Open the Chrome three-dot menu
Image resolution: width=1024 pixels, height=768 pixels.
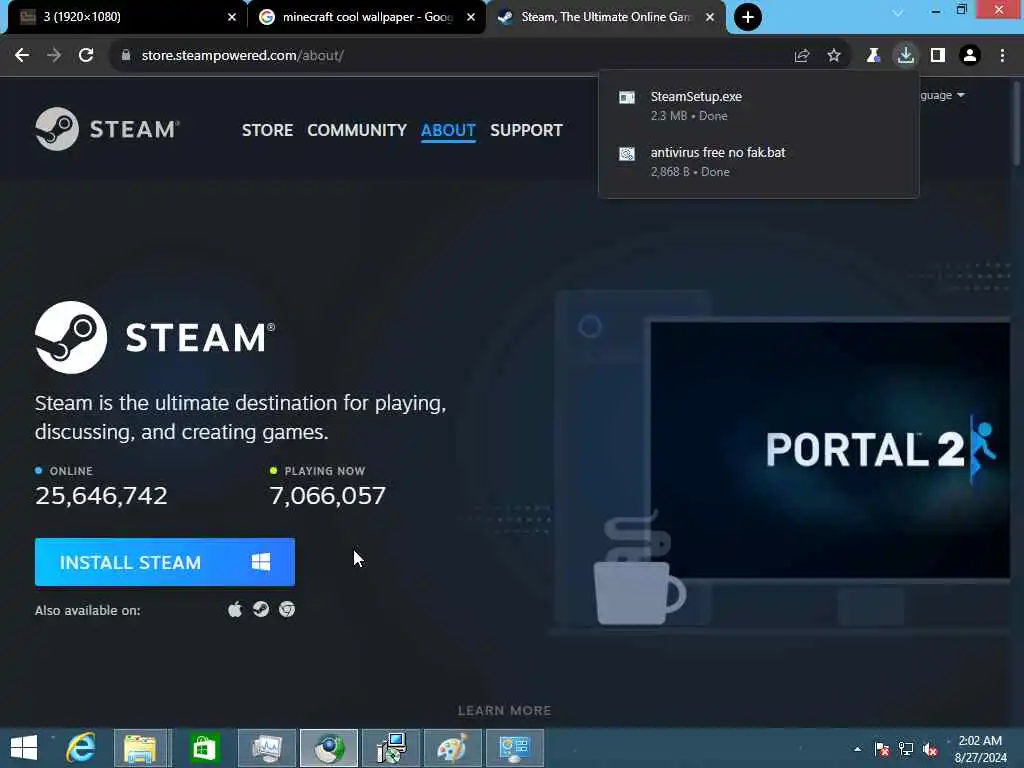click(1002, 56)
